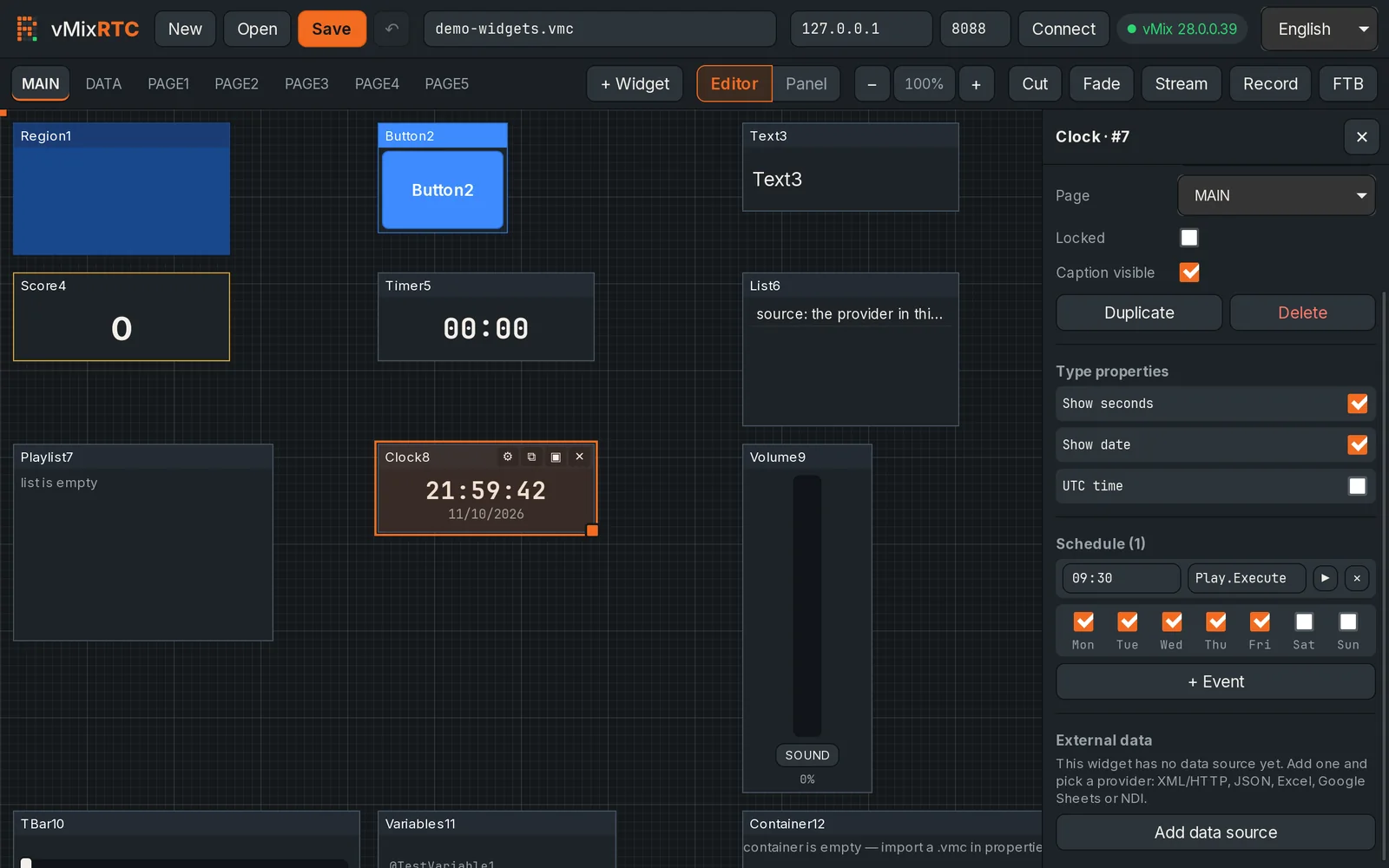1389x868 pixels.
Task: Toggle the Locked checkbox
Action: [x=1189, y=238]
